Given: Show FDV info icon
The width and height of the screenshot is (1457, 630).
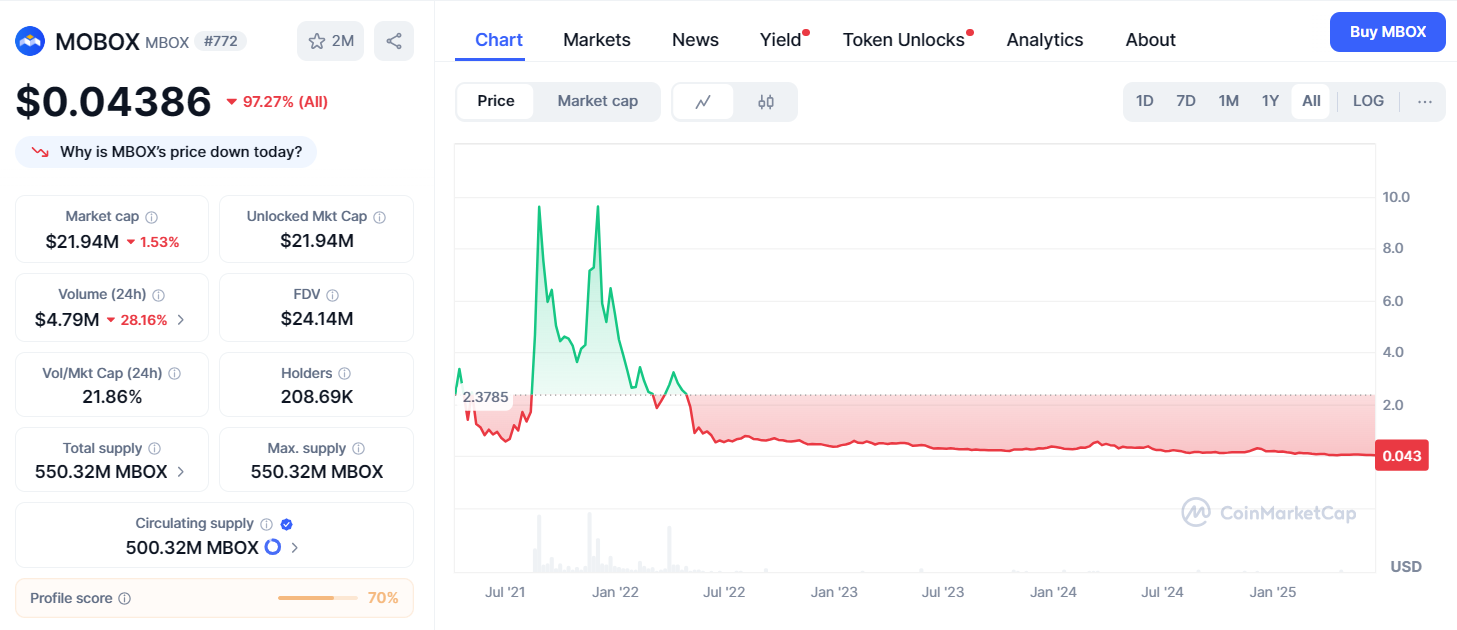Looking at the screenshot, I should click(x=332, y=295).
